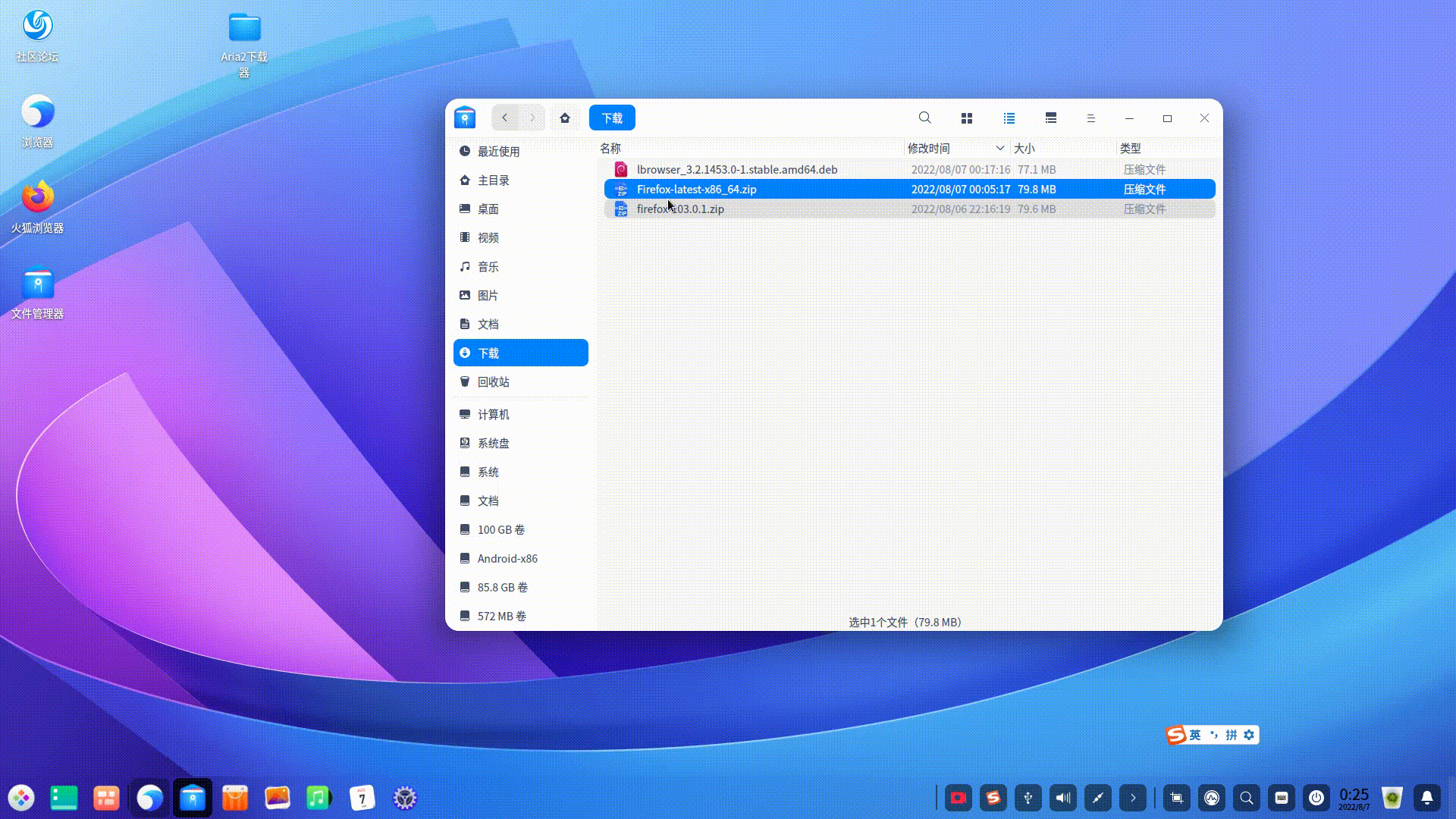
Task: Open the 修改时间 sort order dropdown
Action: [999, 148]
